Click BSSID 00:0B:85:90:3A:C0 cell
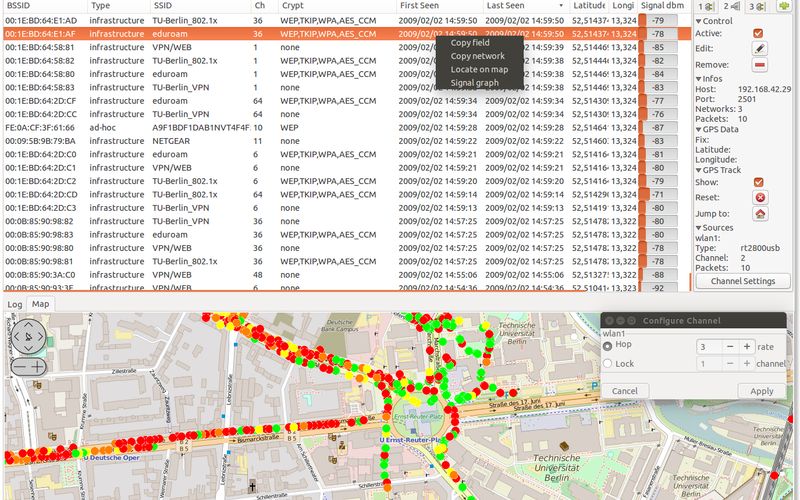This screenshot has width=800, height=500. coord(40,274)
